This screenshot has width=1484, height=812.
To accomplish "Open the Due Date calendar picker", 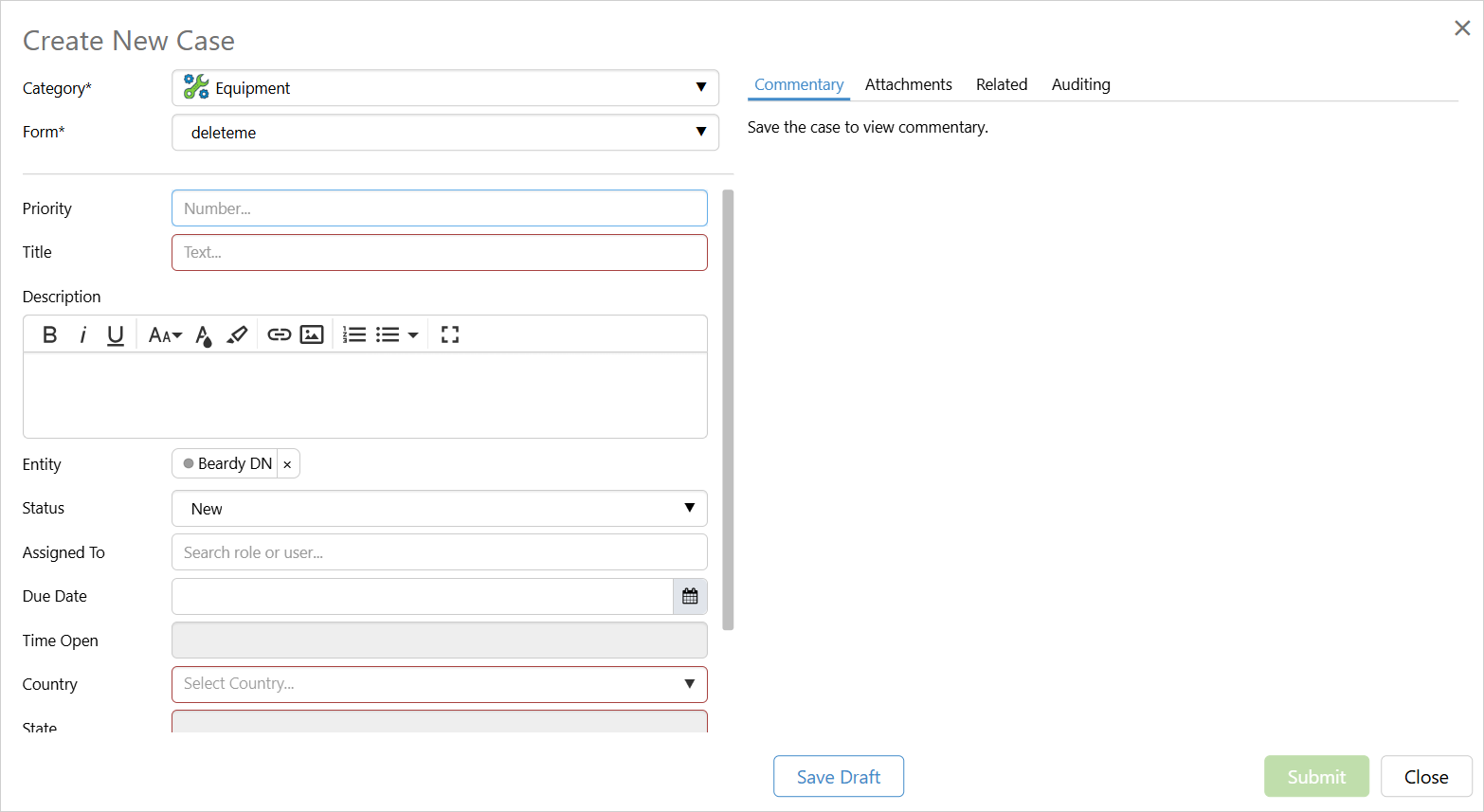I will pos(690,596).
